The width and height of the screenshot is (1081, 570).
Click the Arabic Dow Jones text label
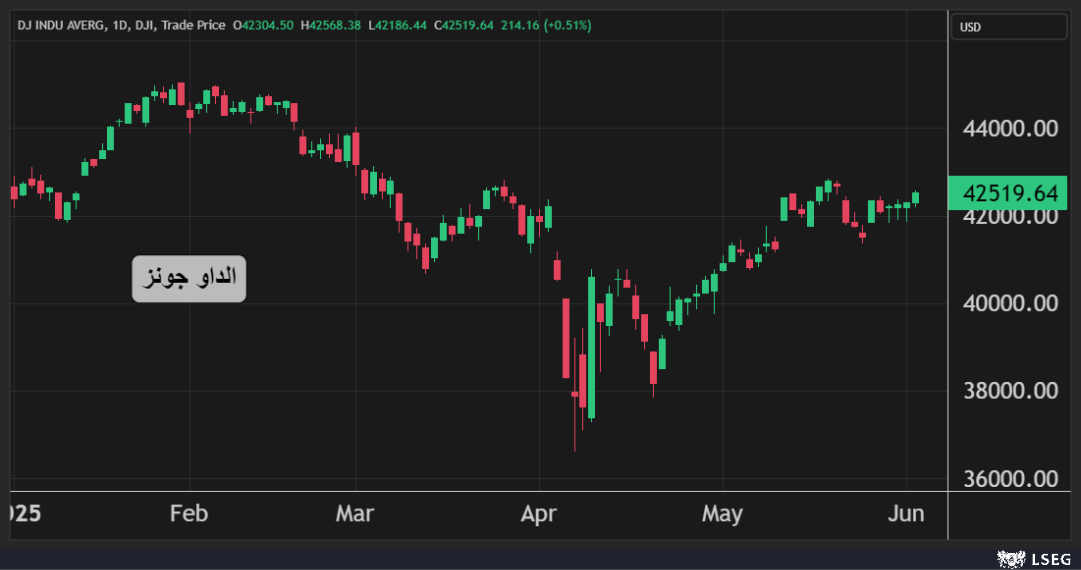(189, 278)
